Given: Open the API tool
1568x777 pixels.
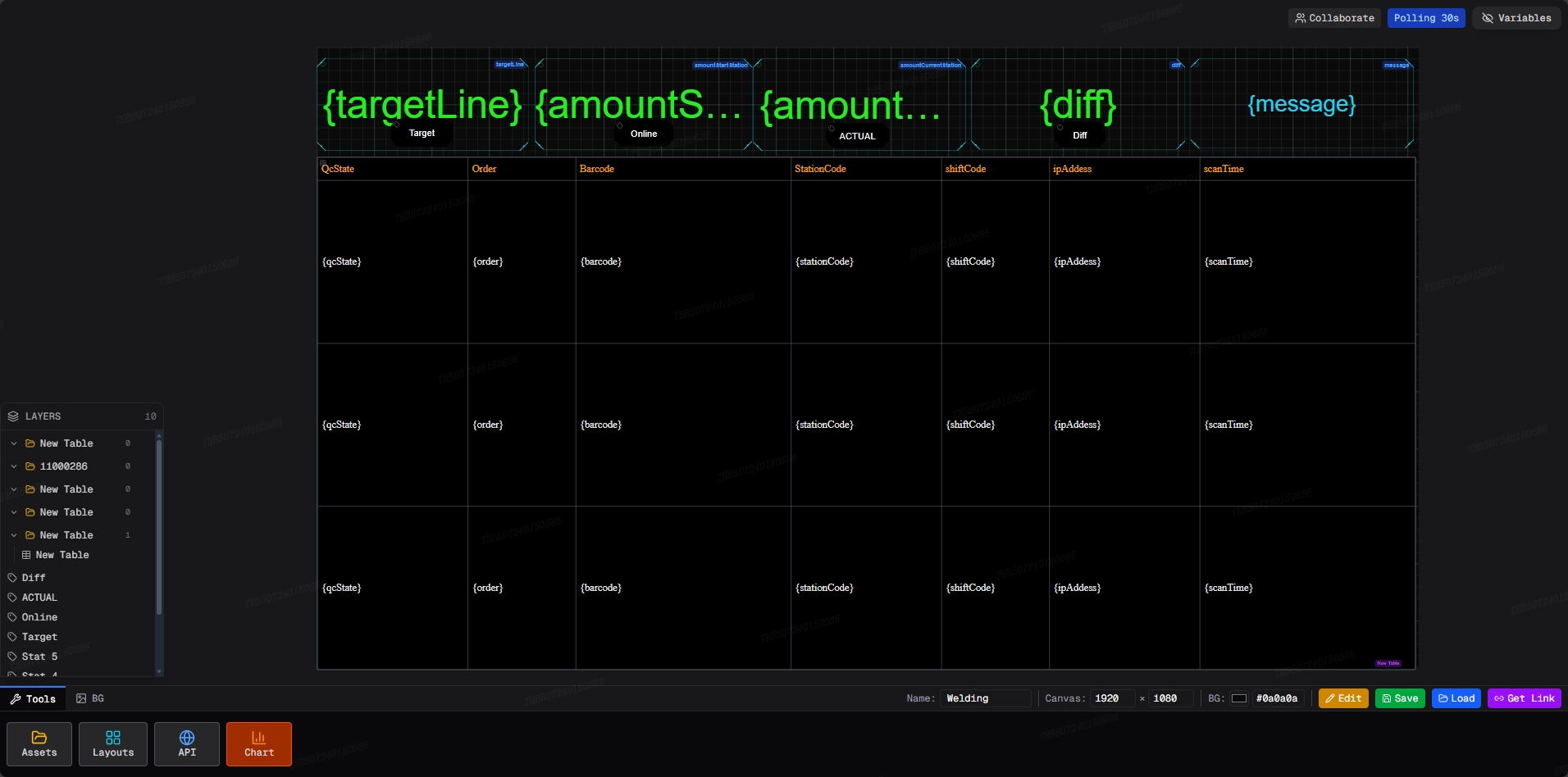Looking at the screenshot, I should 187,744.
